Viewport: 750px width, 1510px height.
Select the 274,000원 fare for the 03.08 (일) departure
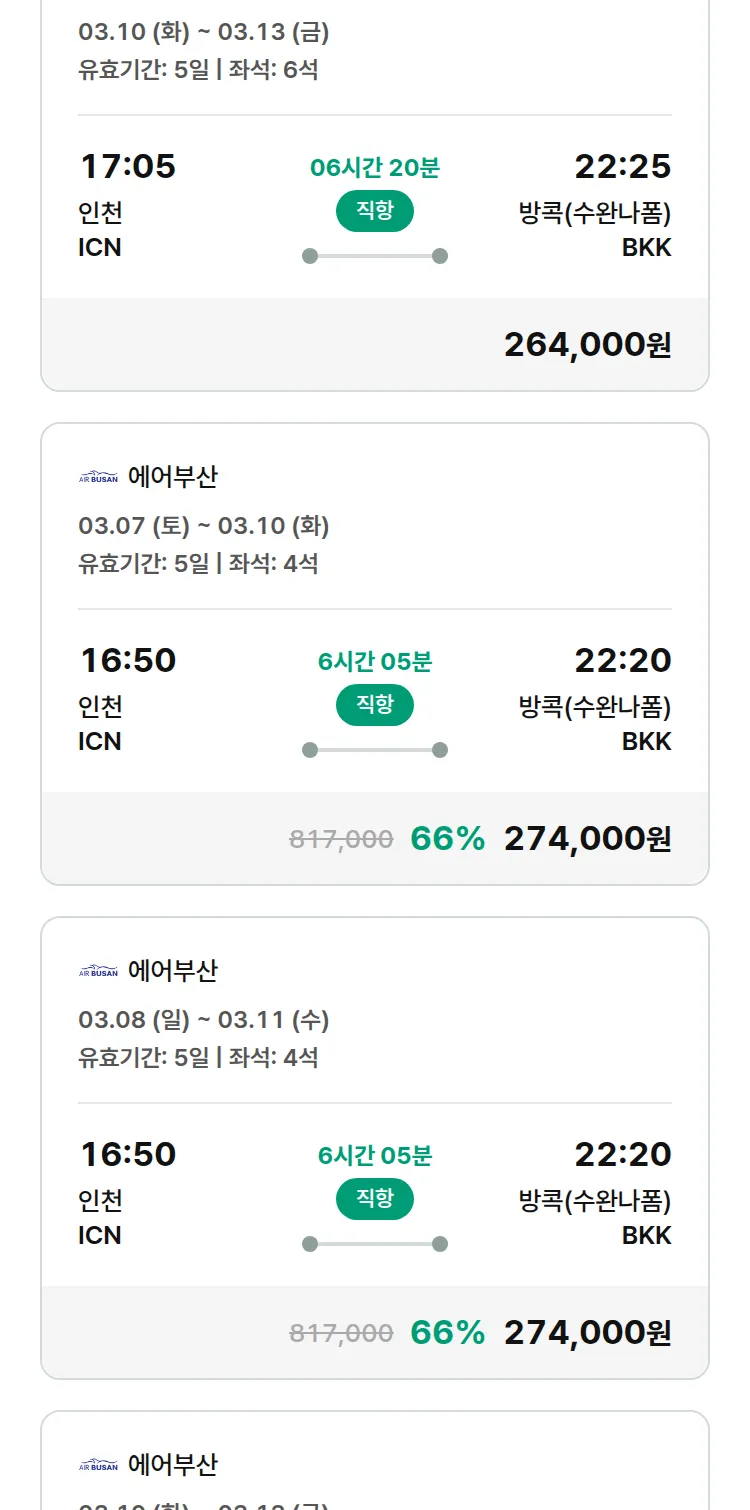(587, 1333)
